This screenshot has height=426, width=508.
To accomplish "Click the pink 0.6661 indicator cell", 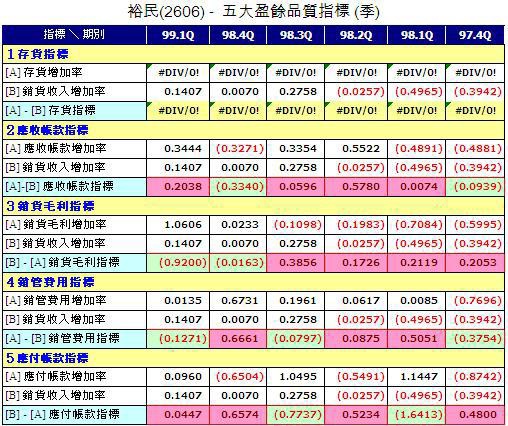I will (x=238, y=339).
